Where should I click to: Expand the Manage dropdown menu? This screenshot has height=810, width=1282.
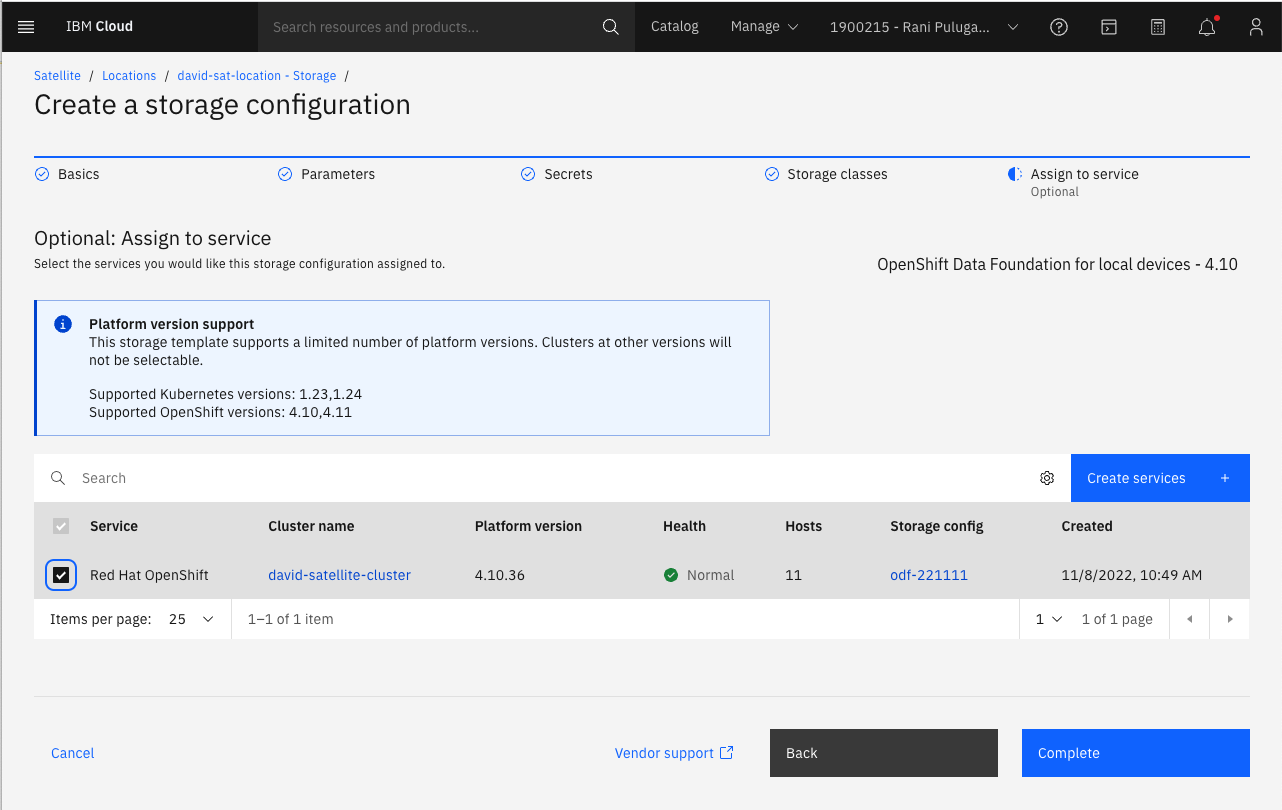pyautogui.click(x=765, y=27)
